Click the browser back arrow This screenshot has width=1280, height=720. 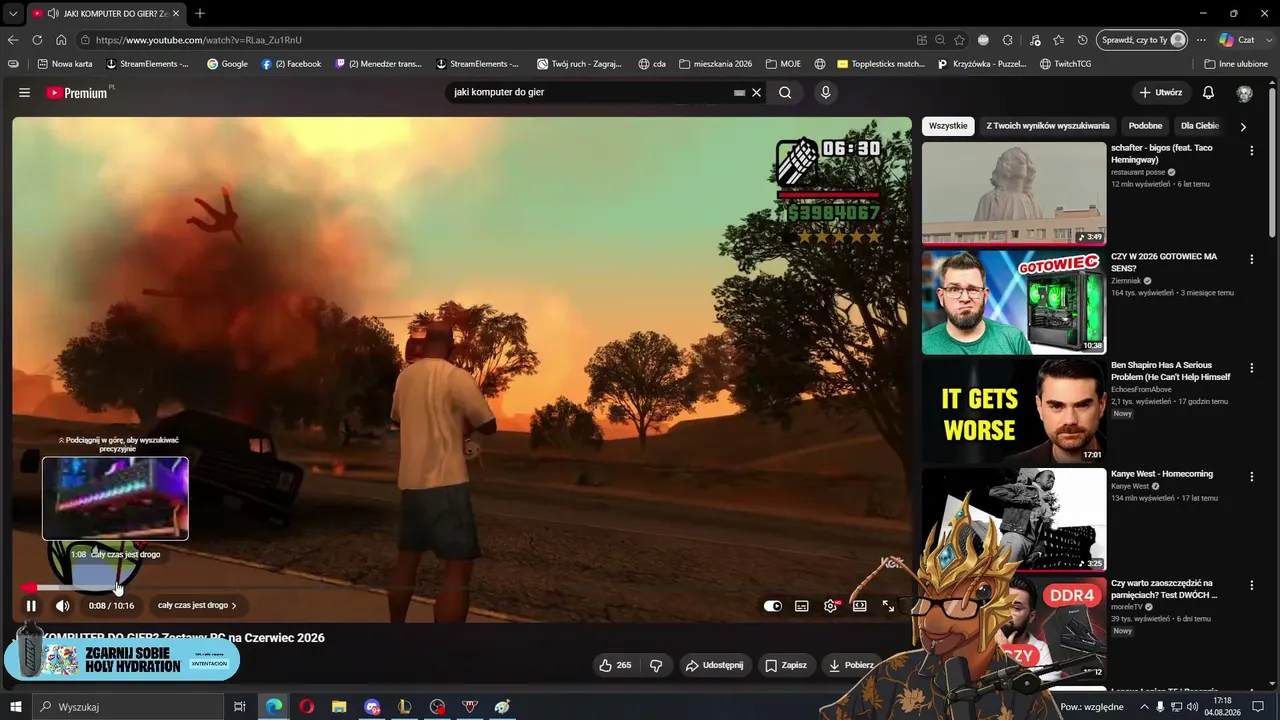coord(13,40)
